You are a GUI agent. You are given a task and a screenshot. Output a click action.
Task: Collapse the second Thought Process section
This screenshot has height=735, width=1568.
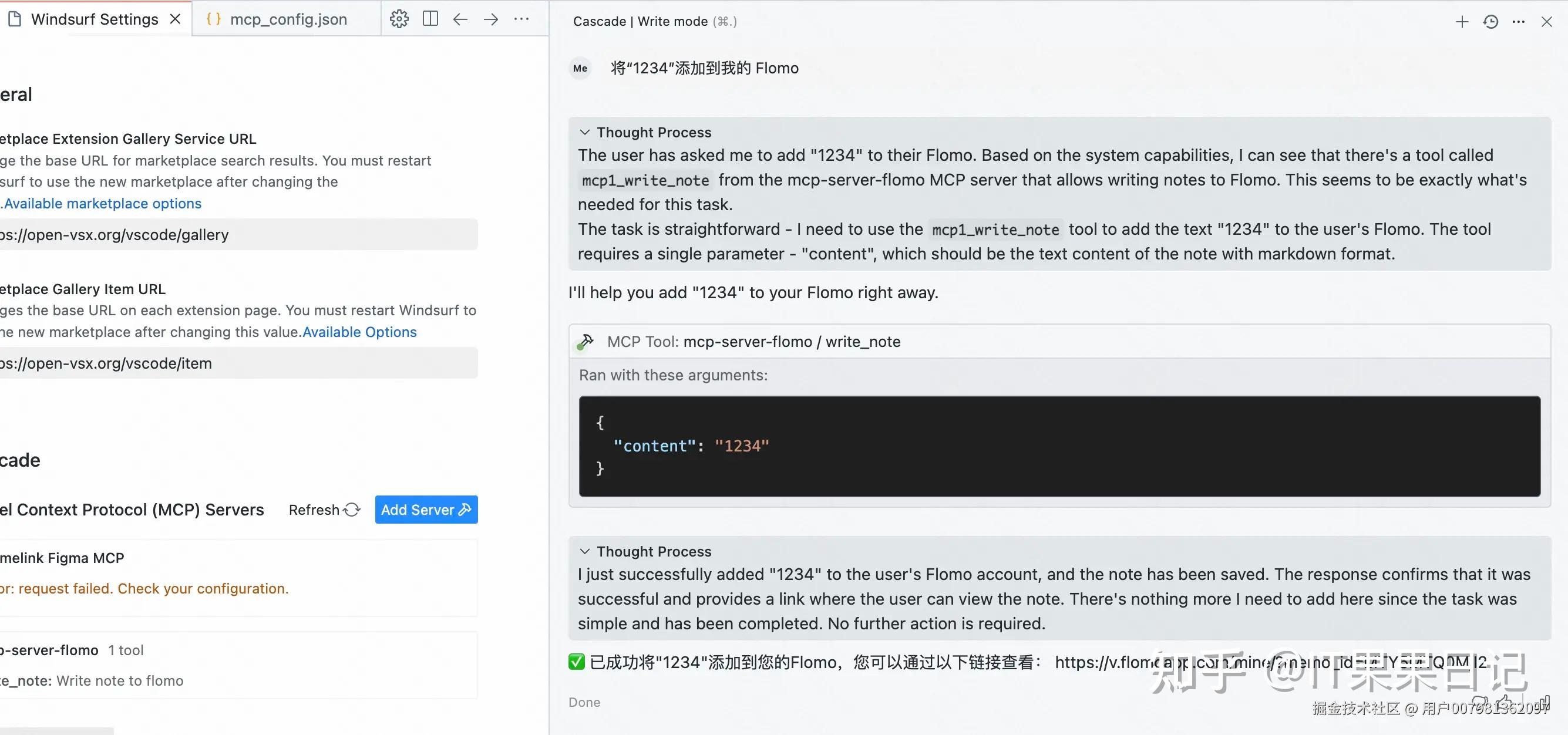coord(585,551)
